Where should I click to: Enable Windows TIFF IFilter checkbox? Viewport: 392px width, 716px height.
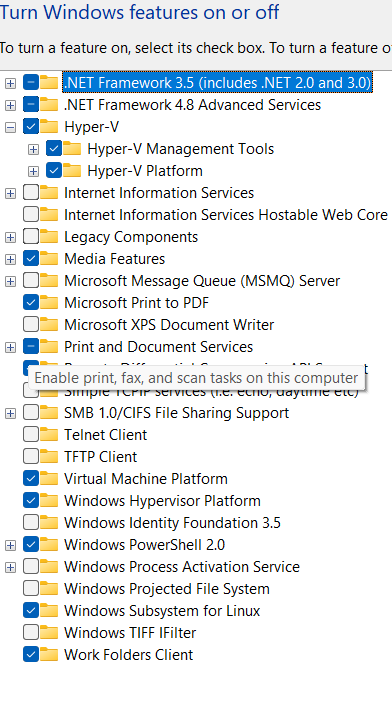point(31,633)
